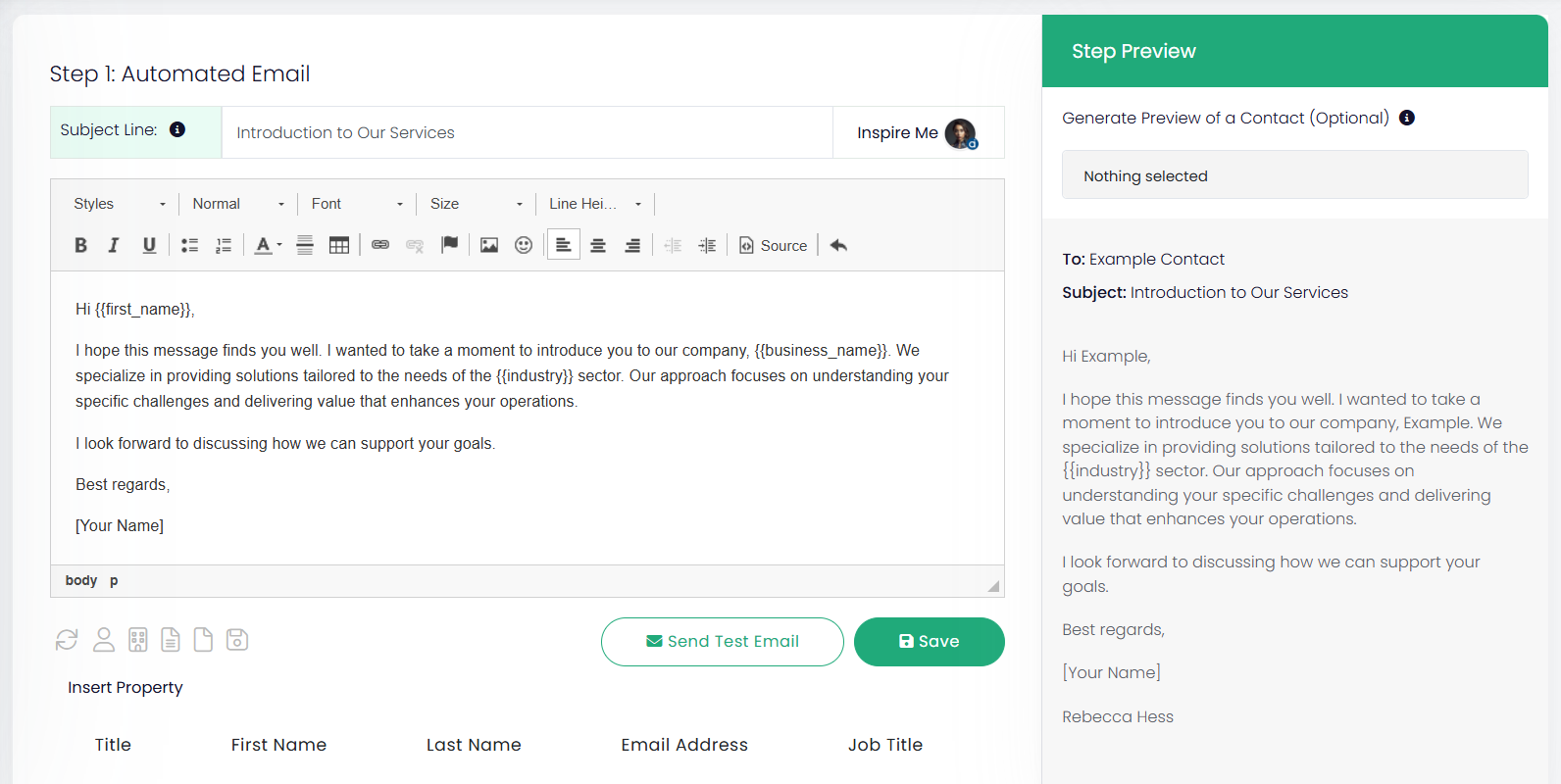Toggle bold formatting
This screenshot has height=784, width=1561.
(x=80, y=246)
